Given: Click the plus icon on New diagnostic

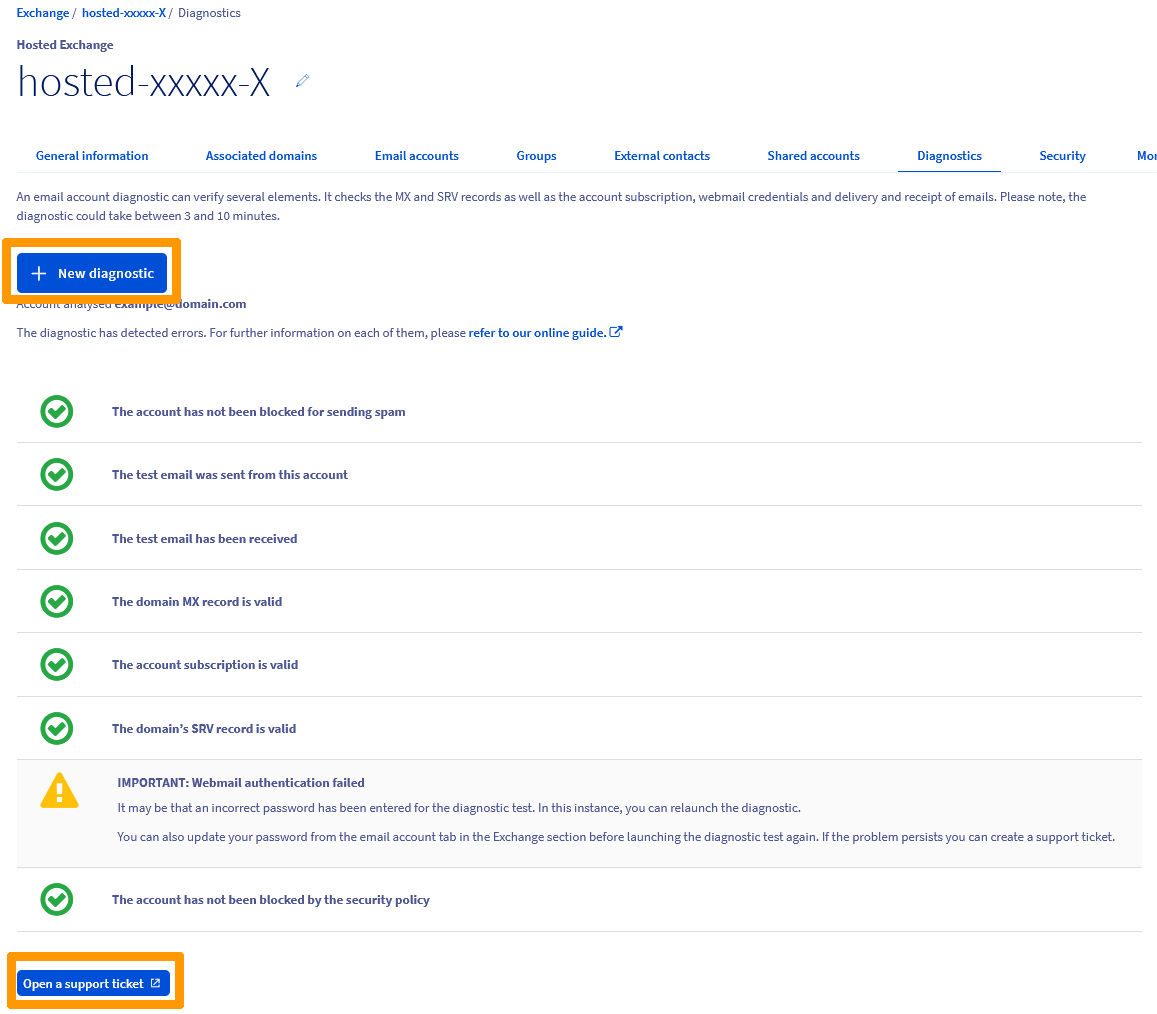Looking at the screenshot, I should (39, 272).
